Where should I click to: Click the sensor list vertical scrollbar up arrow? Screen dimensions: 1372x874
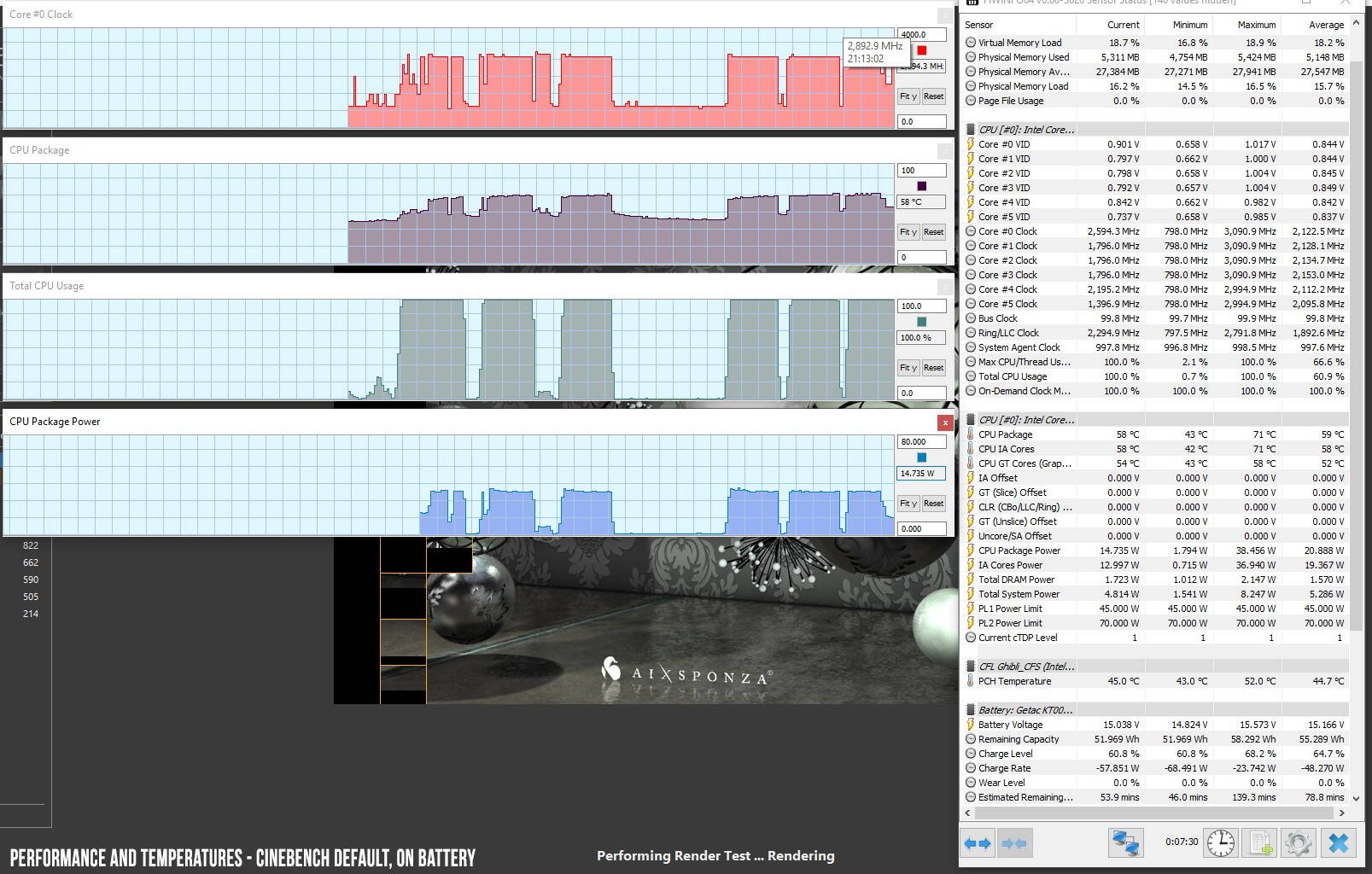tap(1356, 25)
